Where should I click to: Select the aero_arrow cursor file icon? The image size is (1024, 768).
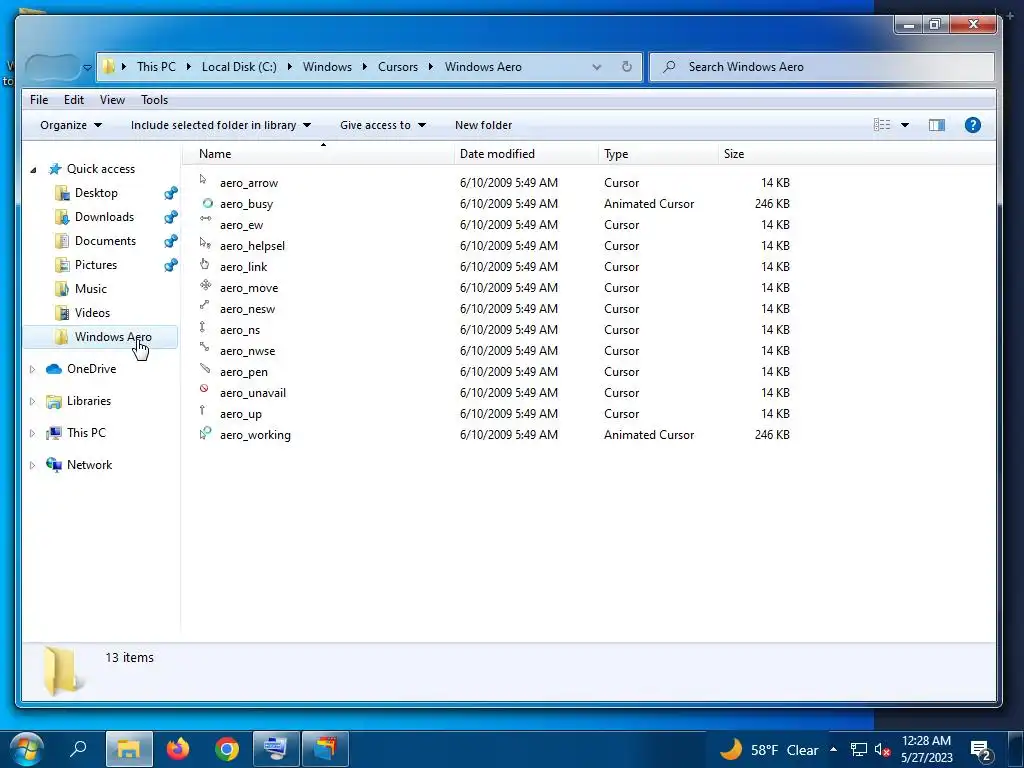pyautogui.click(x=204, y=180)
